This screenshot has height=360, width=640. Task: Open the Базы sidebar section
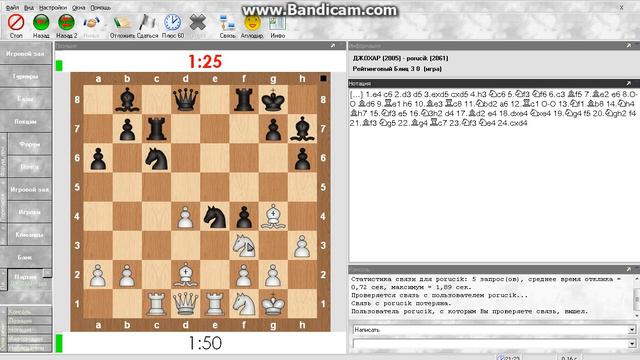[x=25, y=99]
